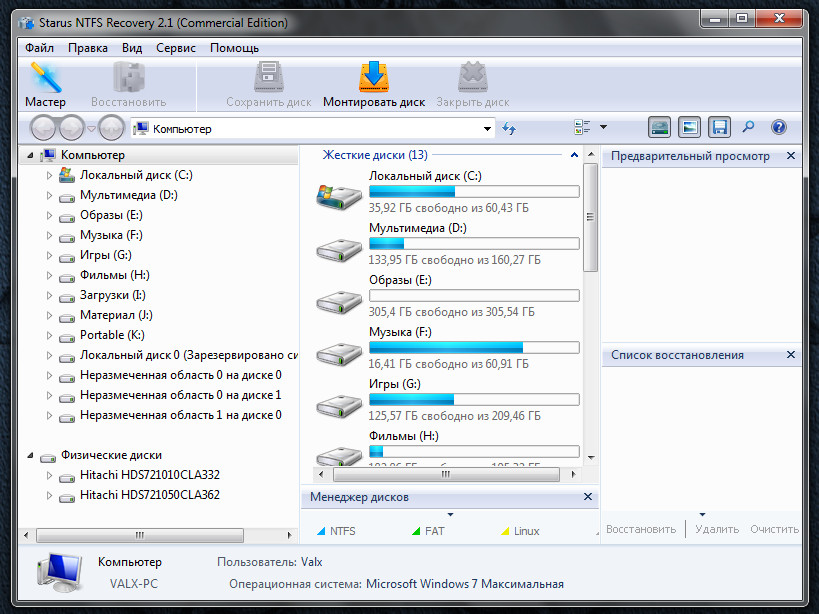Select Музыка (F:) drive icon in list
Viewport: 819px width, 614px height.
[x=339, y=353]
